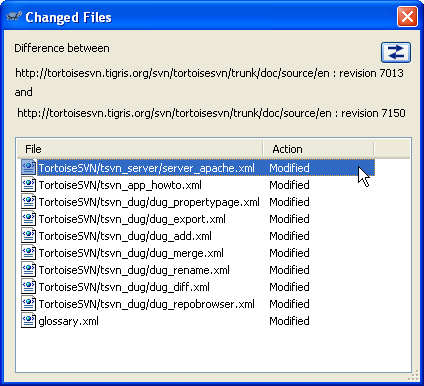Click the file icon beside dug_merge.xml

(x=28, y=253)
